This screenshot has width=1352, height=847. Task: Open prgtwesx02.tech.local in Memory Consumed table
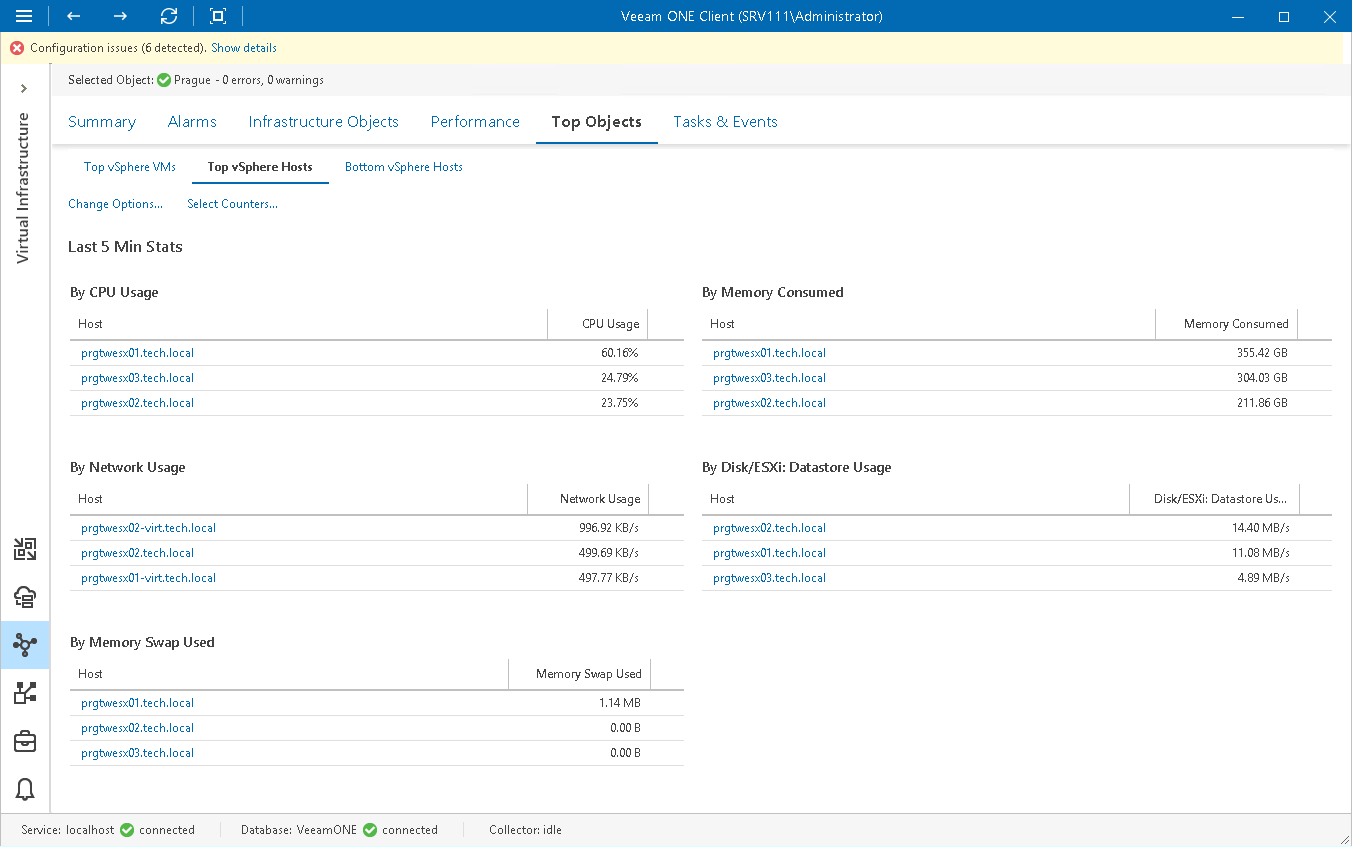point(769,403)
